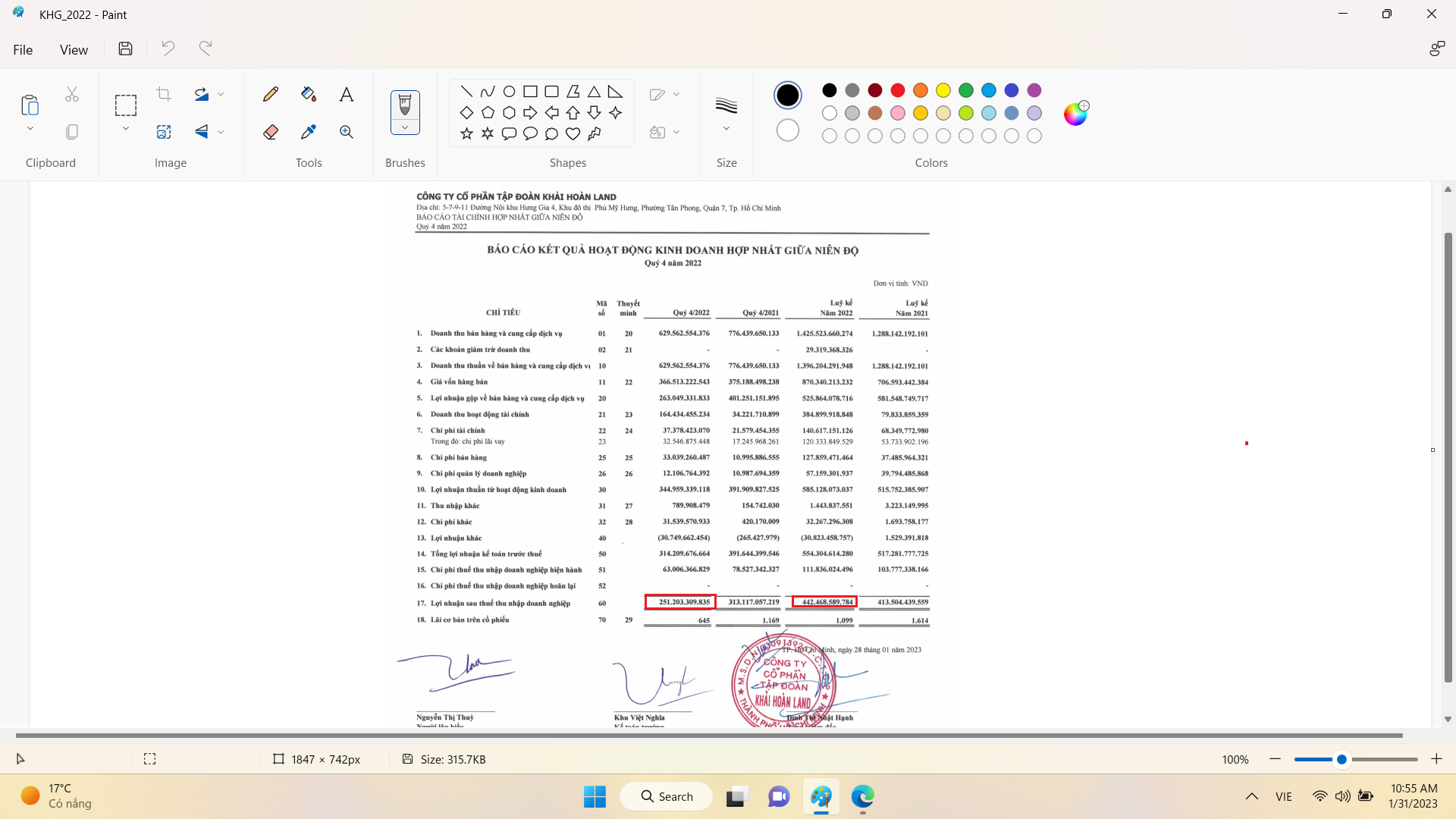This screenshot has width=1456, height=819.
Task: Select the Color picker eyedropper
Action: (x=309, y=132)
